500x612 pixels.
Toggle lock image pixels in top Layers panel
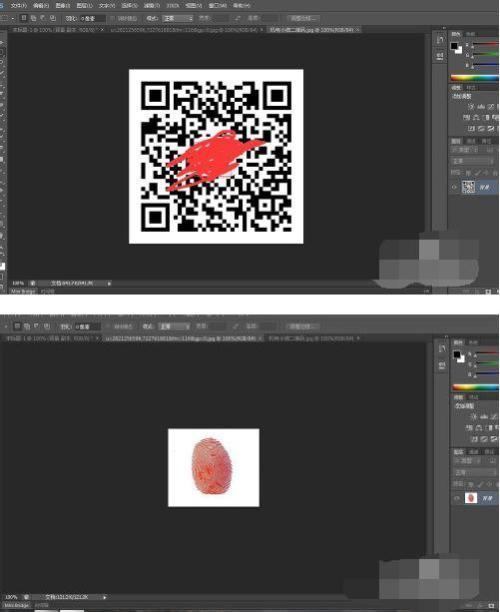(477, 172)
